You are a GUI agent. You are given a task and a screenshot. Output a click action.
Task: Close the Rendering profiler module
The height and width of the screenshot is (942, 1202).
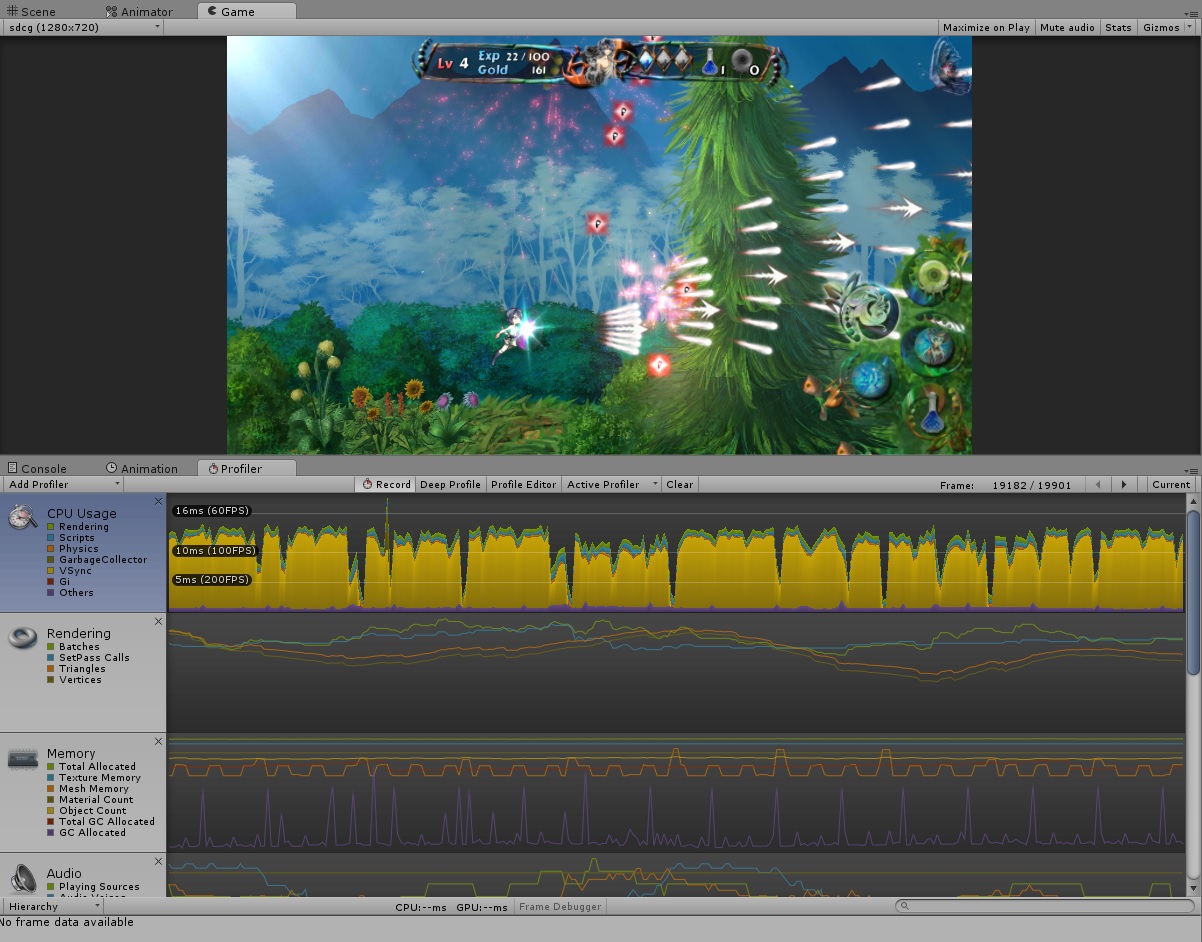coord(158,621)
